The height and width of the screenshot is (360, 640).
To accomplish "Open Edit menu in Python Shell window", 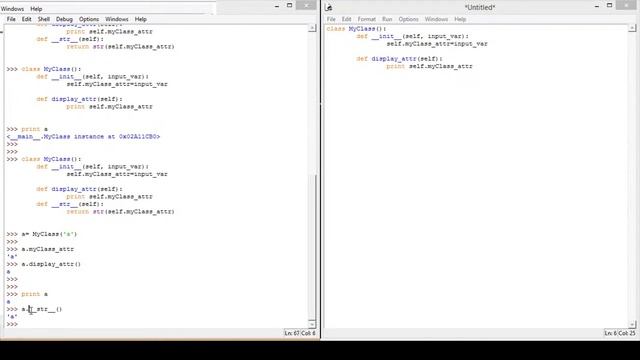I will (x=27, y=19).
